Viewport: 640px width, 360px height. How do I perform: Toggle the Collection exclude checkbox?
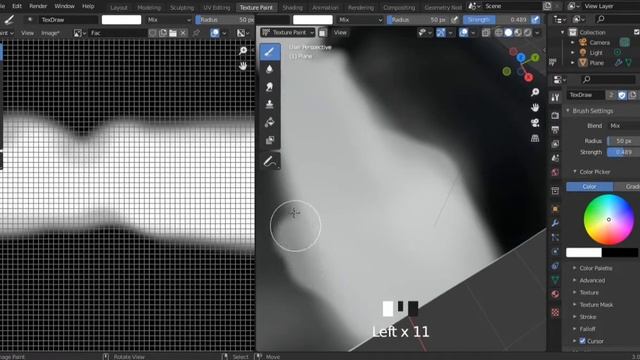pyautogui.click(x=637, y=32)
